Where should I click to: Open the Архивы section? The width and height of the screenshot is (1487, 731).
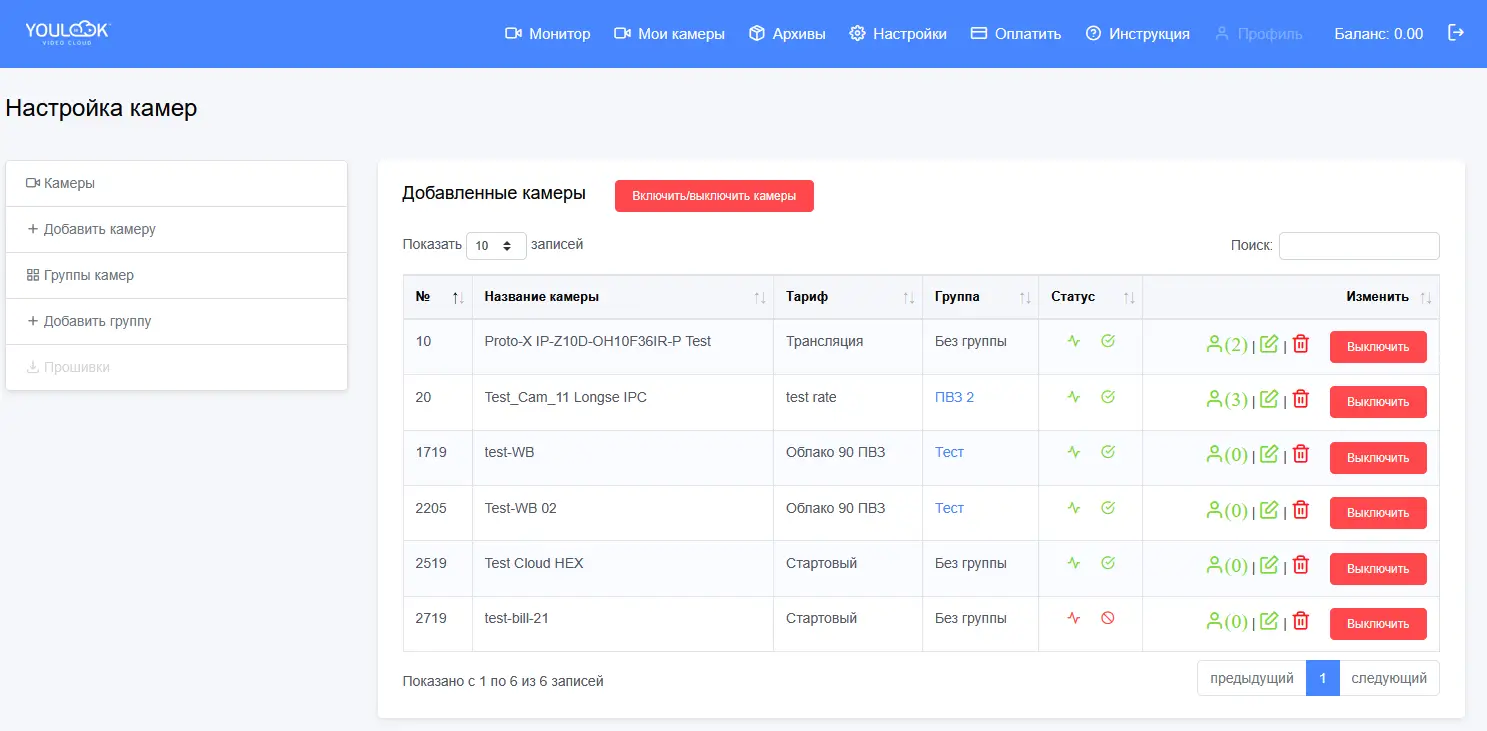point(787,34)
